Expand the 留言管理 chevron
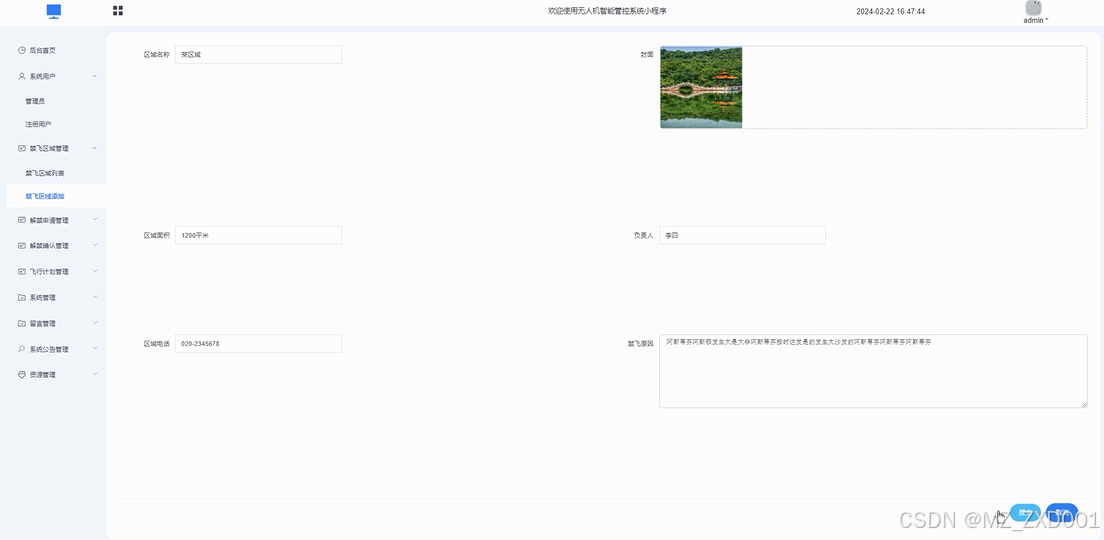Image resolution: width=1104 pixels, height=540 pixels. (x=95, y=323)
